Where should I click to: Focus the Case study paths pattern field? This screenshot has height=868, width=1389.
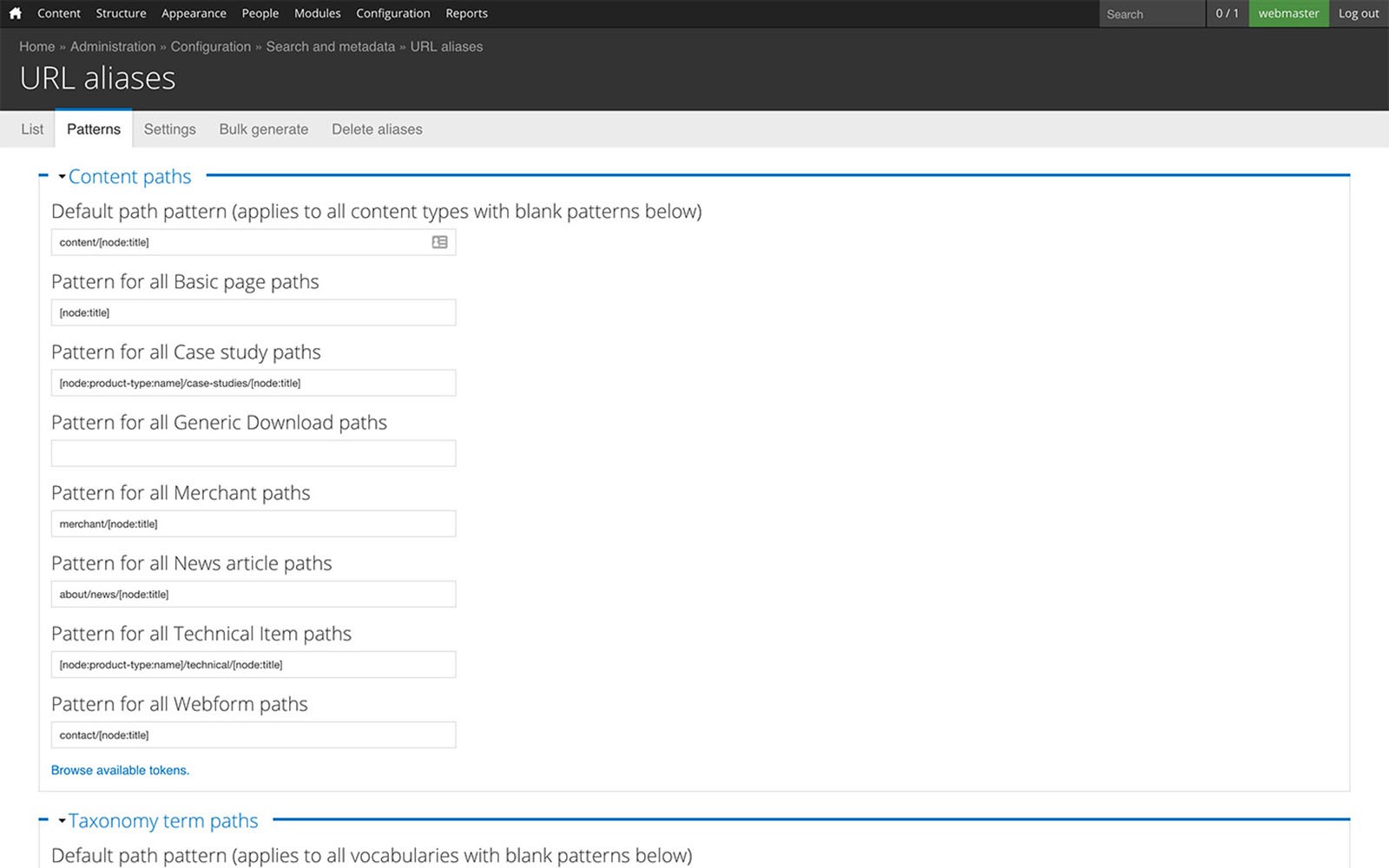point(253,383)
